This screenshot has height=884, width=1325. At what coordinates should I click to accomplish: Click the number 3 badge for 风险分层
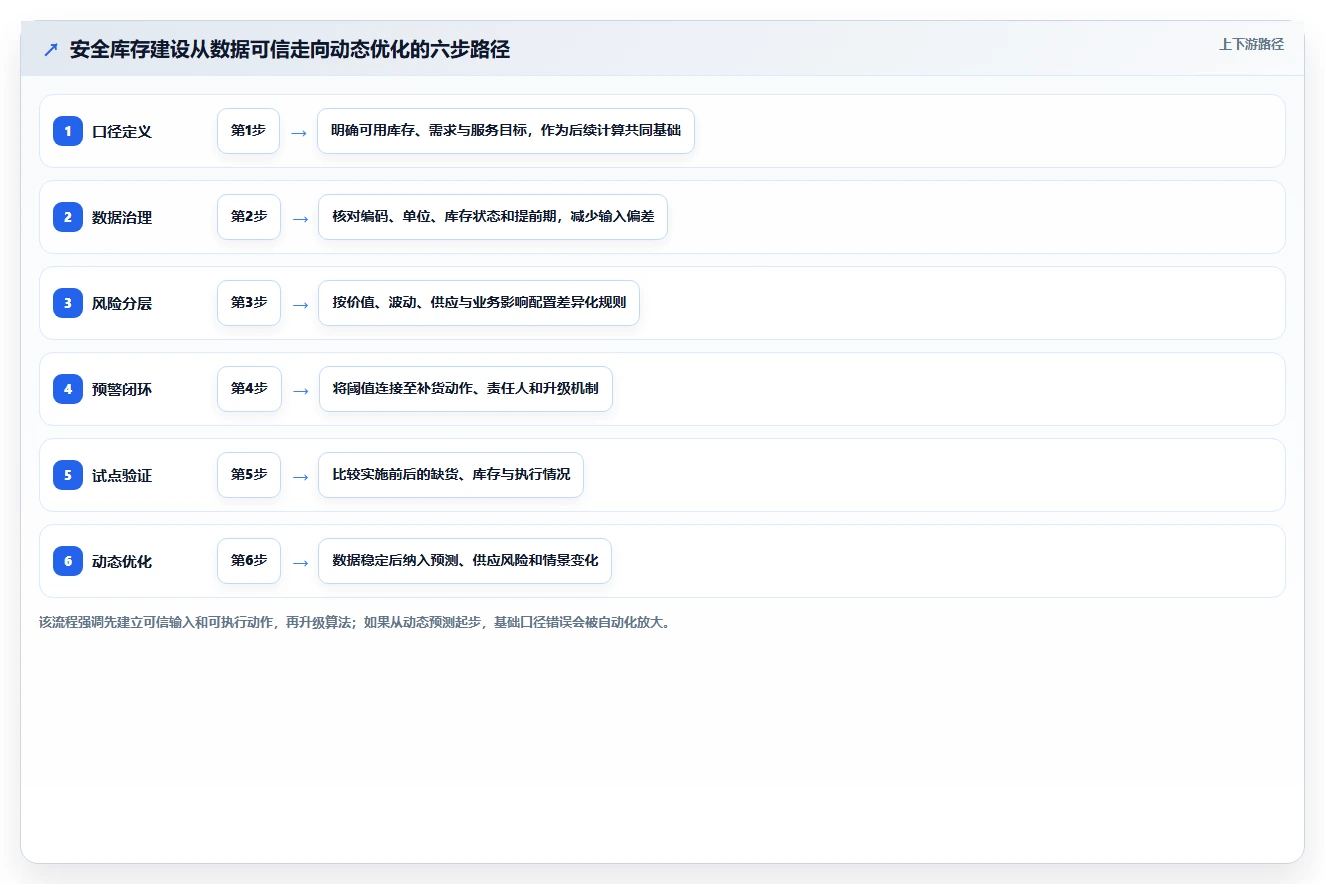pos(68,303)
